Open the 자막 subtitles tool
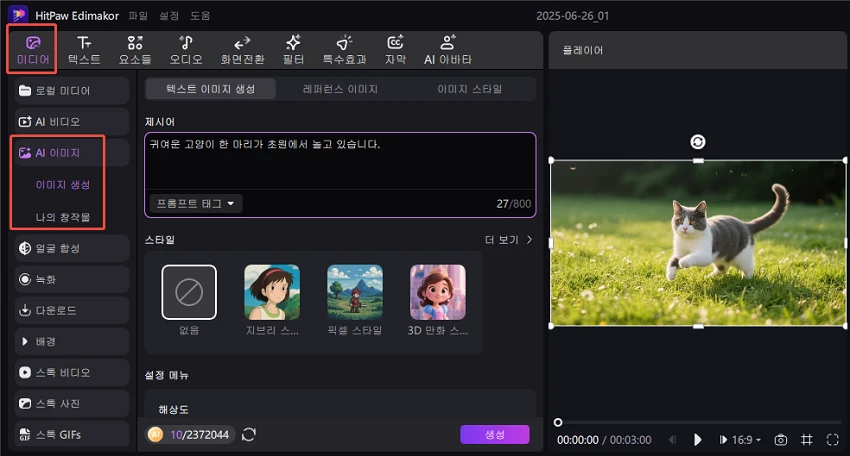Screen dimensions: 850x456 click(x=395, y=50)
